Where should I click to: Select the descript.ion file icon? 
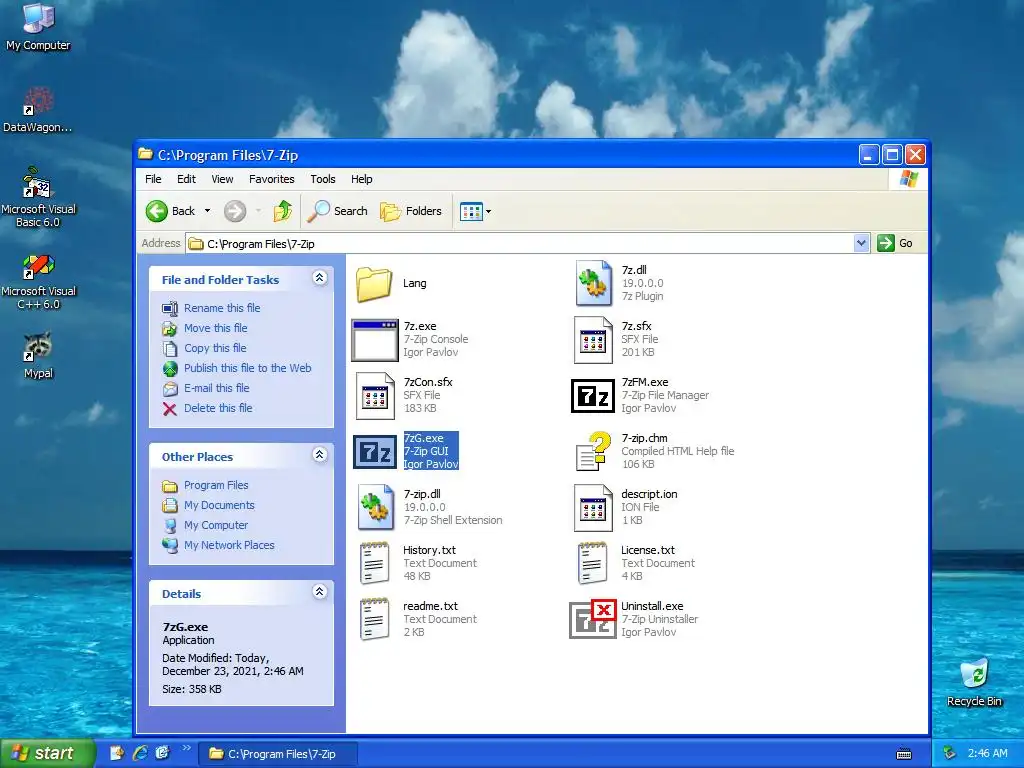(593, 507)
